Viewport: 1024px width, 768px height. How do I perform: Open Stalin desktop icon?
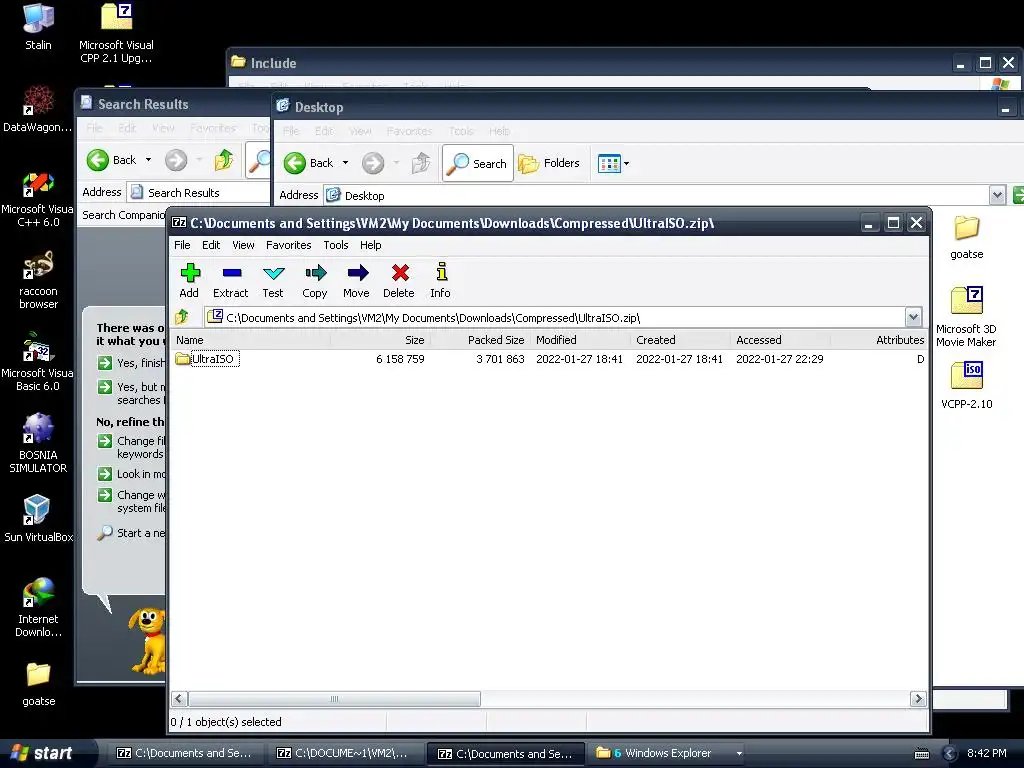[x=38, y=27]
